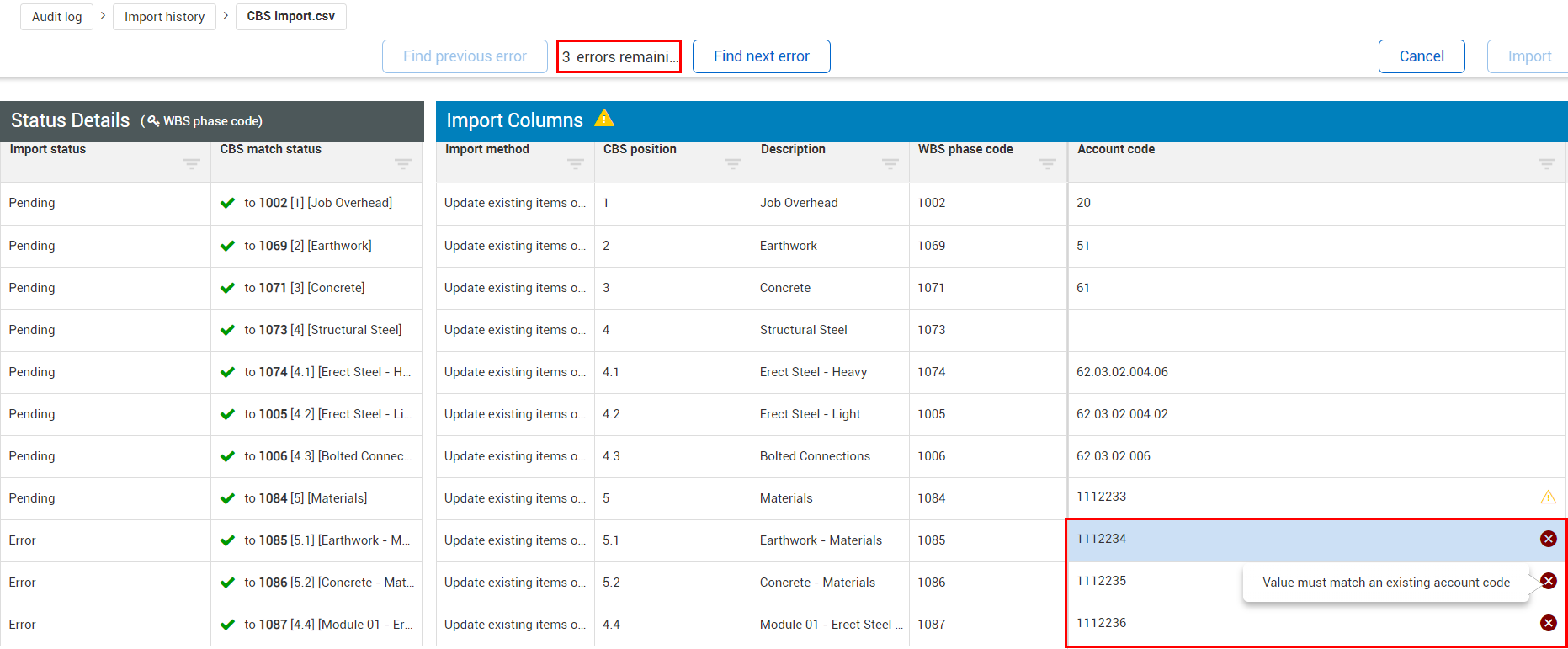The height and width of the screenshot is (649, 1568).
Task: Click the green check mark for Job Overhead
Action: point(227,203)
